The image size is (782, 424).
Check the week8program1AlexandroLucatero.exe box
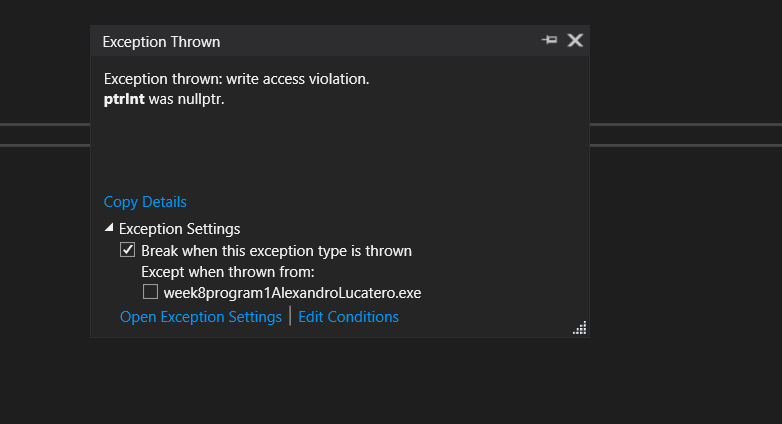(x=150, y=292)
